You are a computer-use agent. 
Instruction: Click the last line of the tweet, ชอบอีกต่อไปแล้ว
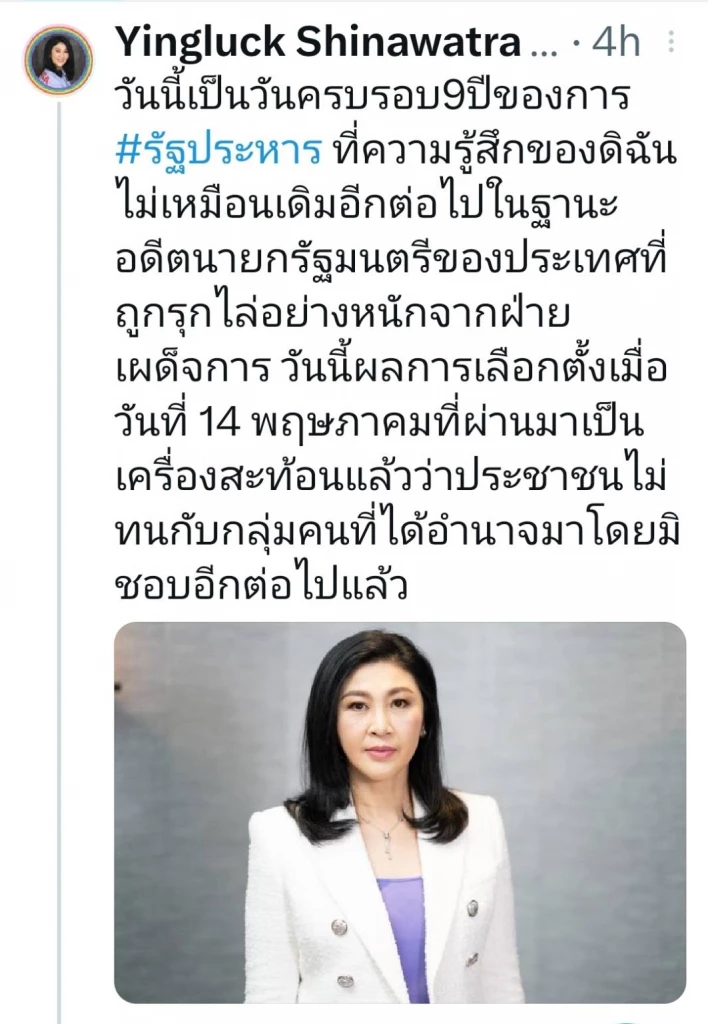pos(261,586)
